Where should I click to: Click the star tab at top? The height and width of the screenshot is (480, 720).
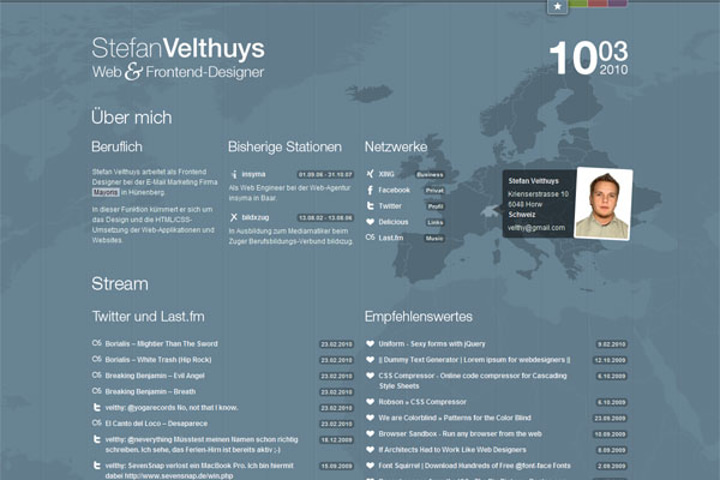click(557, 6)
